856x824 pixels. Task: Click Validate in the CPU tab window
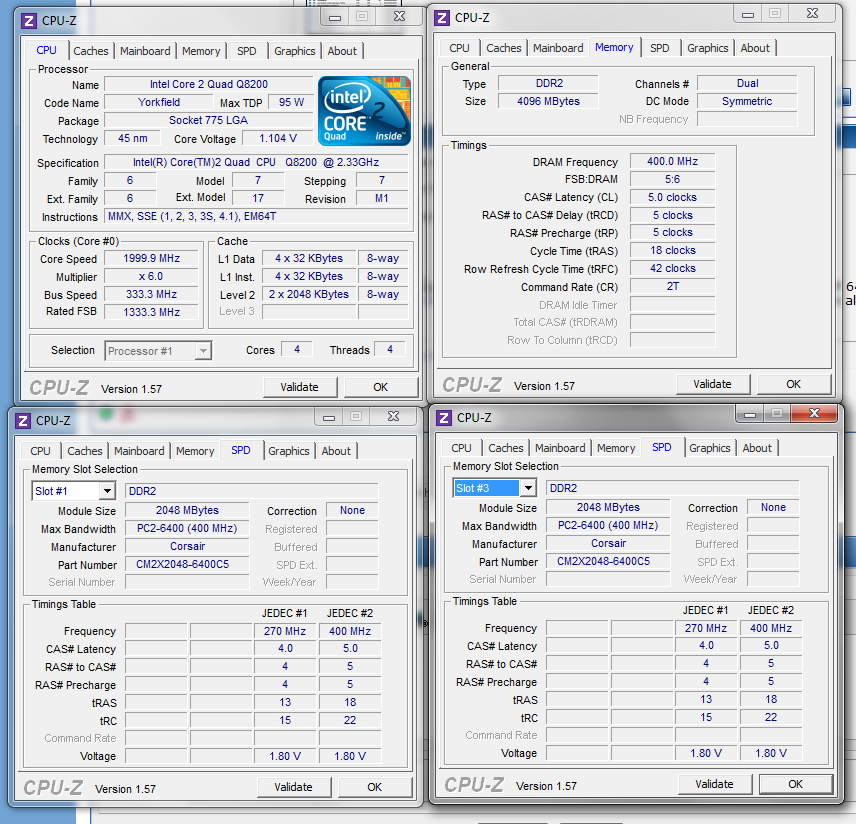300,387
